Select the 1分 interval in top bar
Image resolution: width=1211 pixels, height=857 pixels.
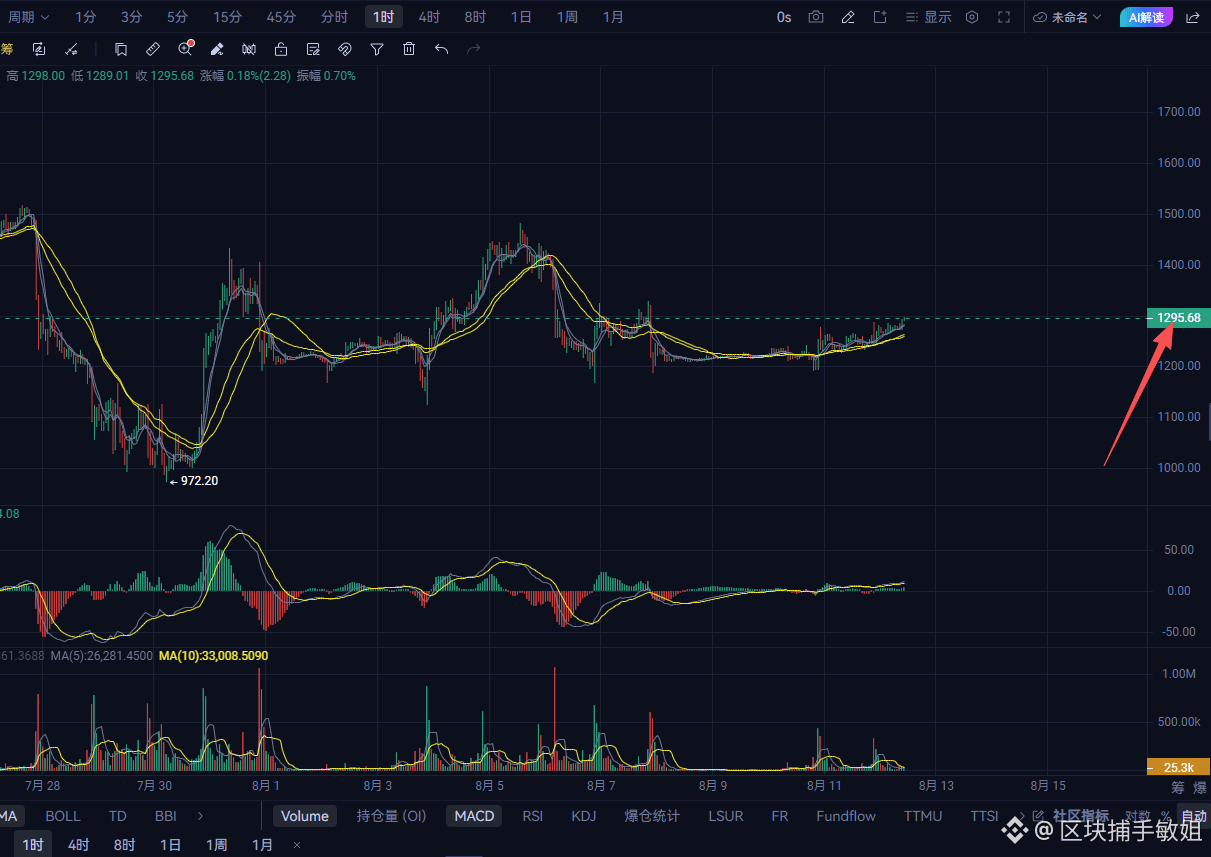coord(86,17)
